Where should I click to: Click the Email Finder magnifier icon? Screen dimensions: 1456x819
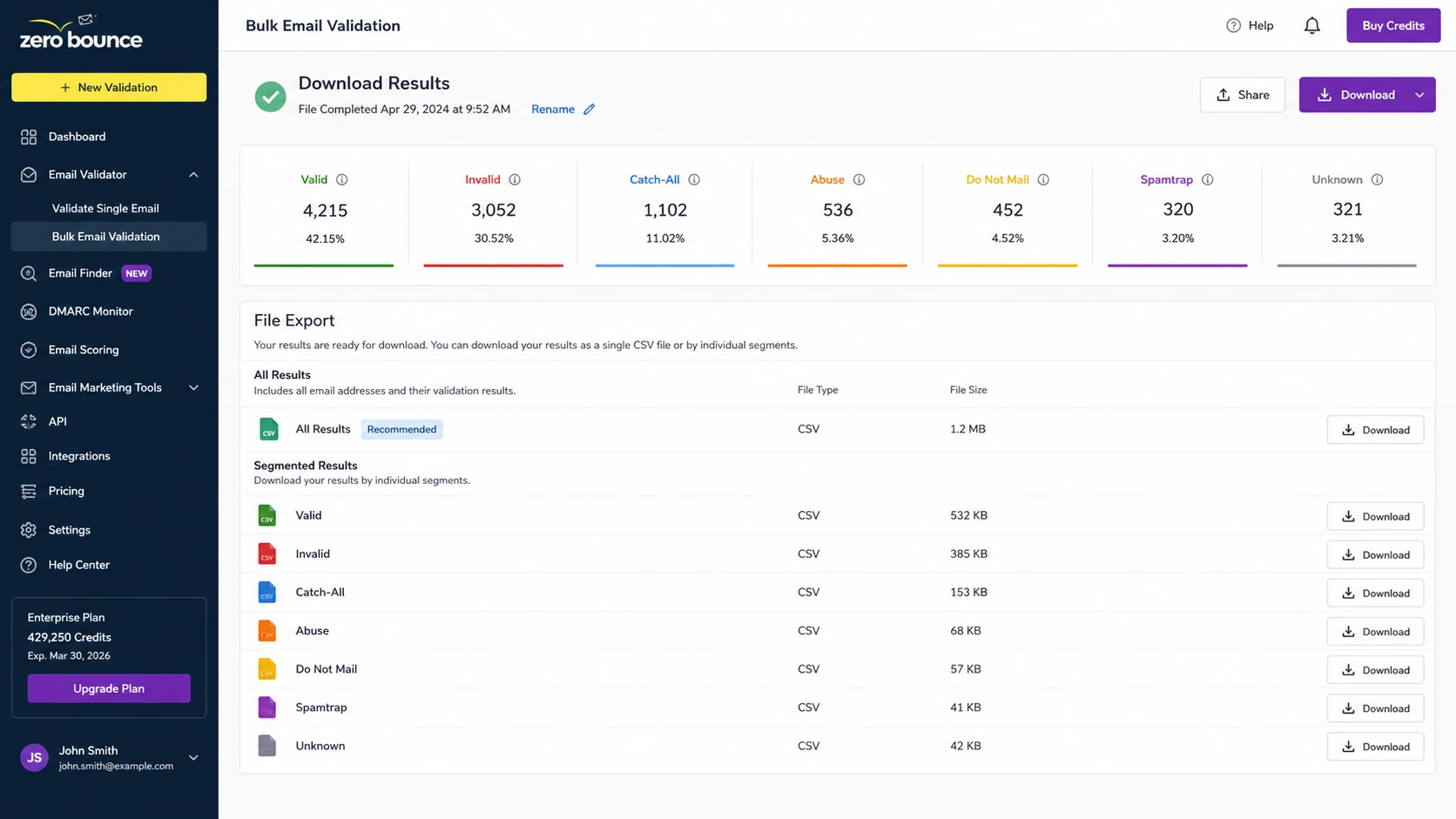coord(29,273)
